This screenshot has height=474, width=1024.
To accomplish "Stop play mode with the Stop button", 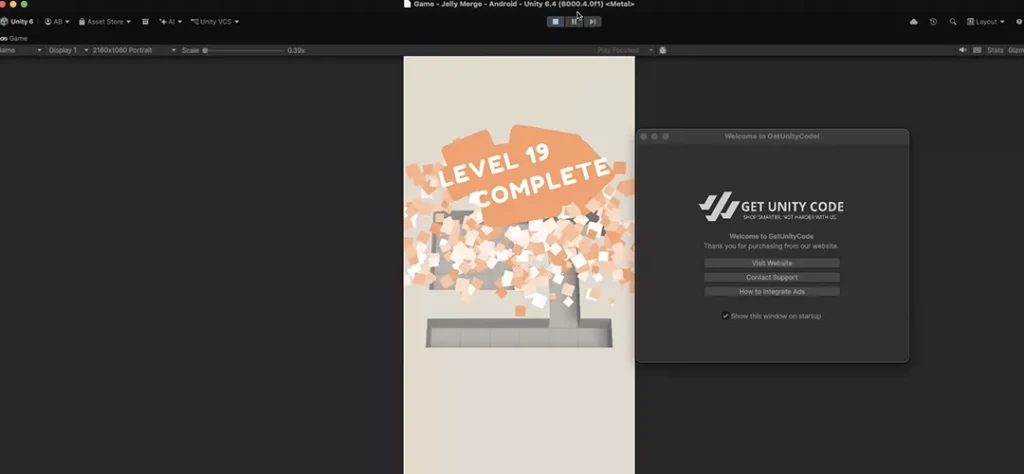I will pyautogui.click(x=556, y=22).
